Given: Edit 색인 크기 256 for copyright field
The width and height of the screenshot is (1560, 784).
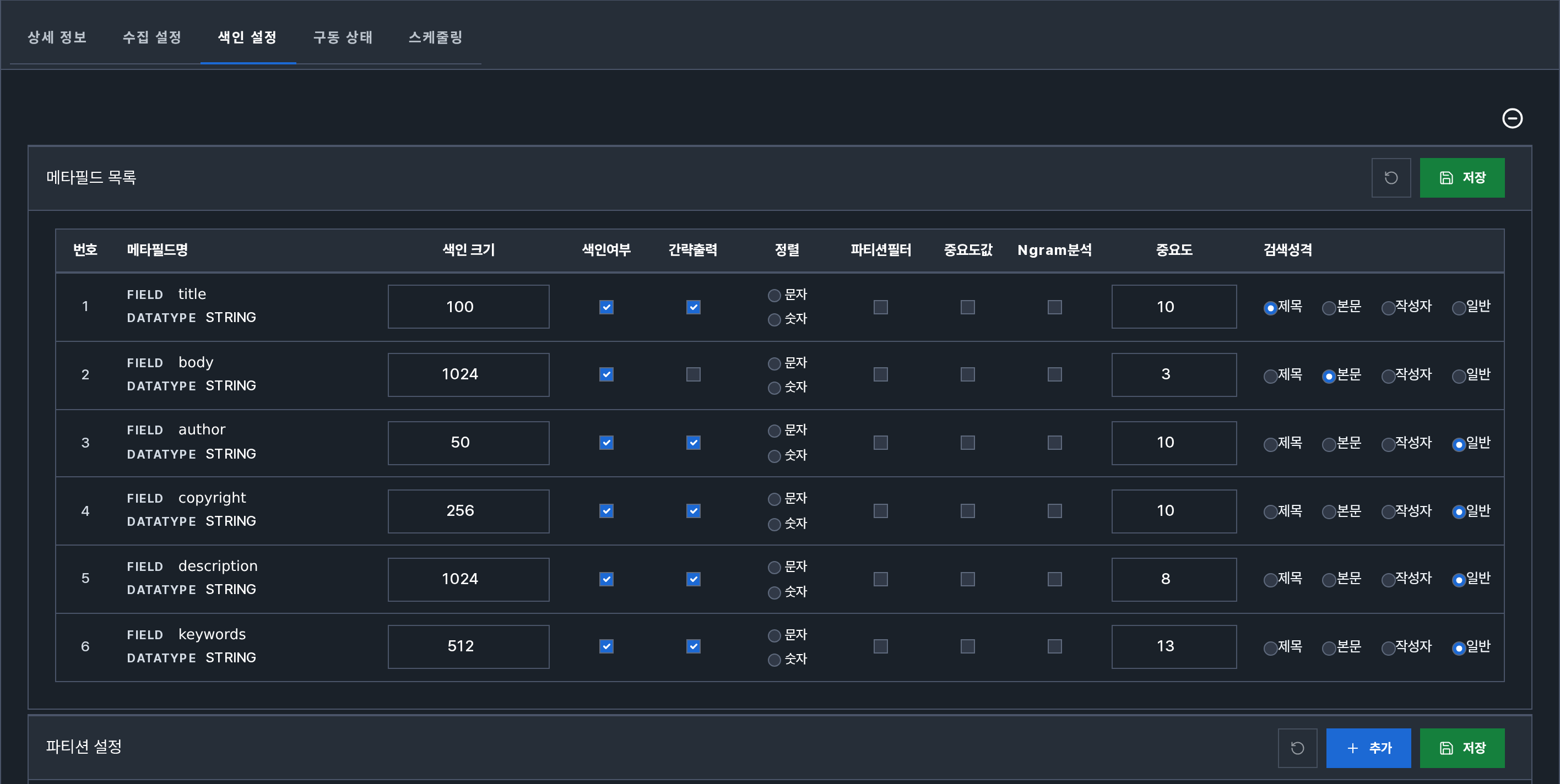Looking at the screenshot, I should click(468, 511).
